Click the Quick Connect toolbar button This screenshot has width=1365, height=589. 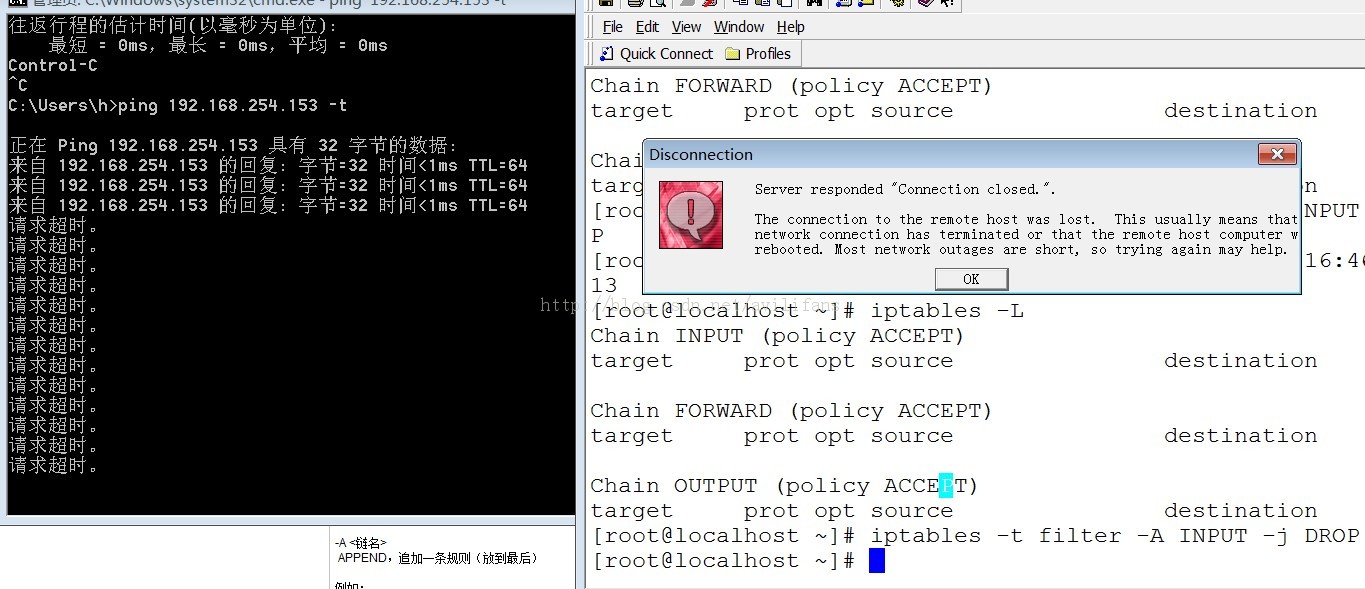[x=656, y=54]
